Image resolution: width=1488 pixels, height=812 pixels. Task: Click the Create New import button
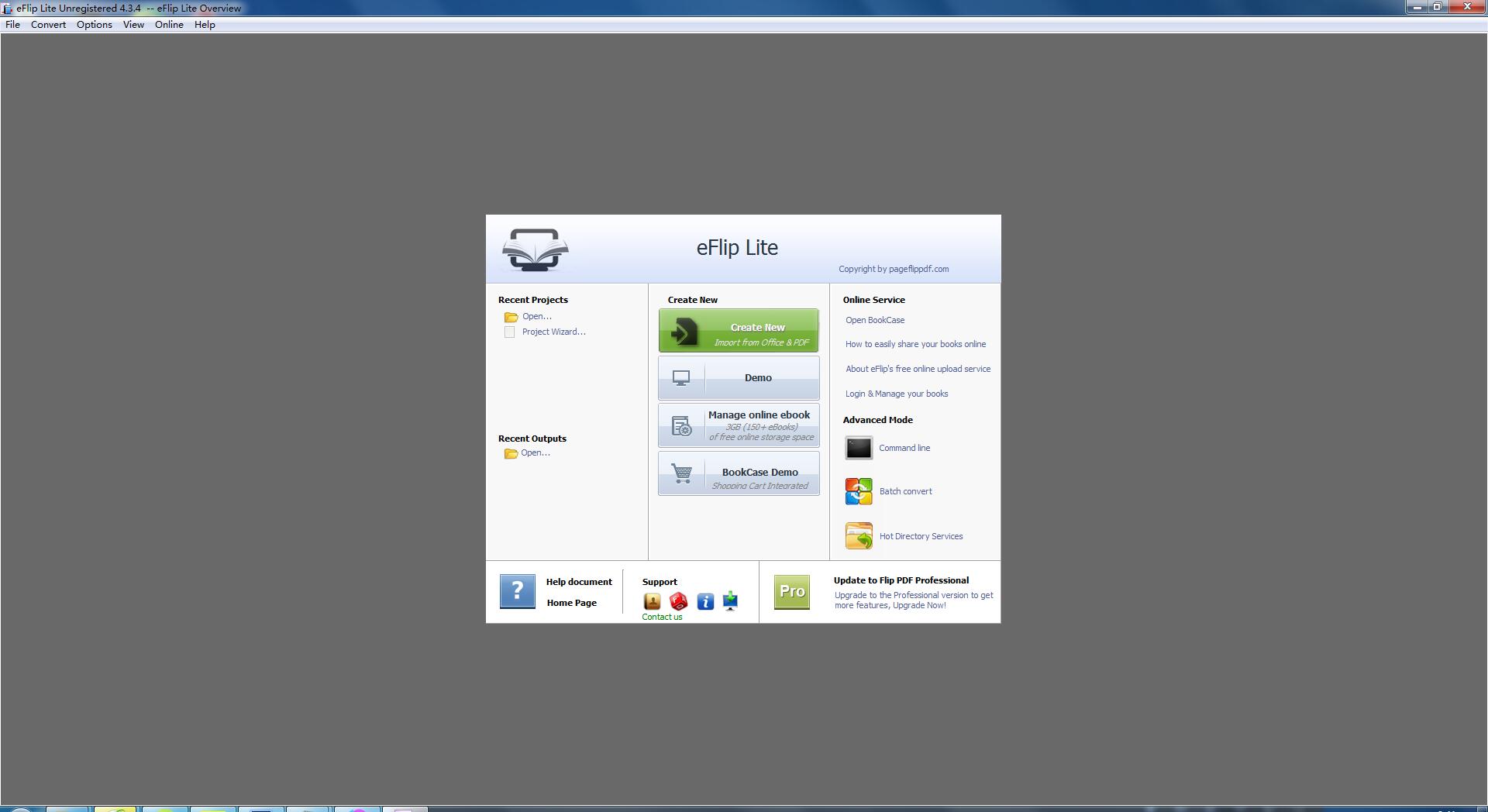739,331
